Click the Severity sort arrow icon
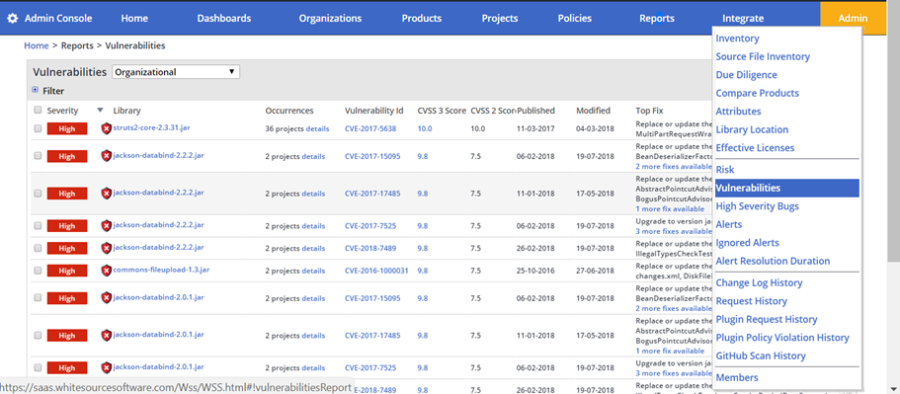 [100, 110]
